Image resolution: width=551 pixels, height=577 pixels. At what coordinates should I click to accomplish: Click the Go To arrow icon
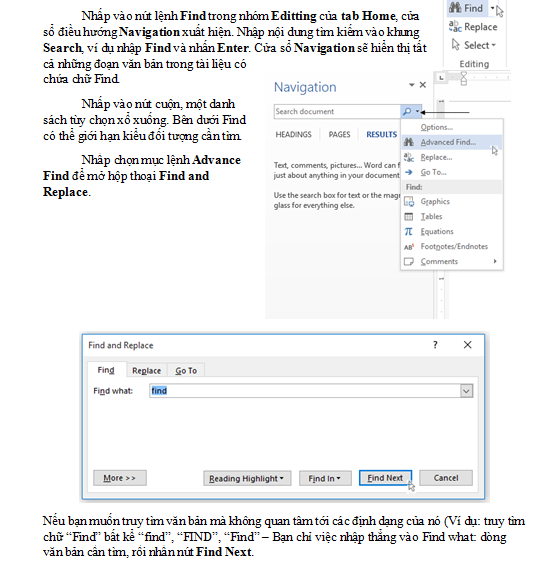(x=409, y=172)
